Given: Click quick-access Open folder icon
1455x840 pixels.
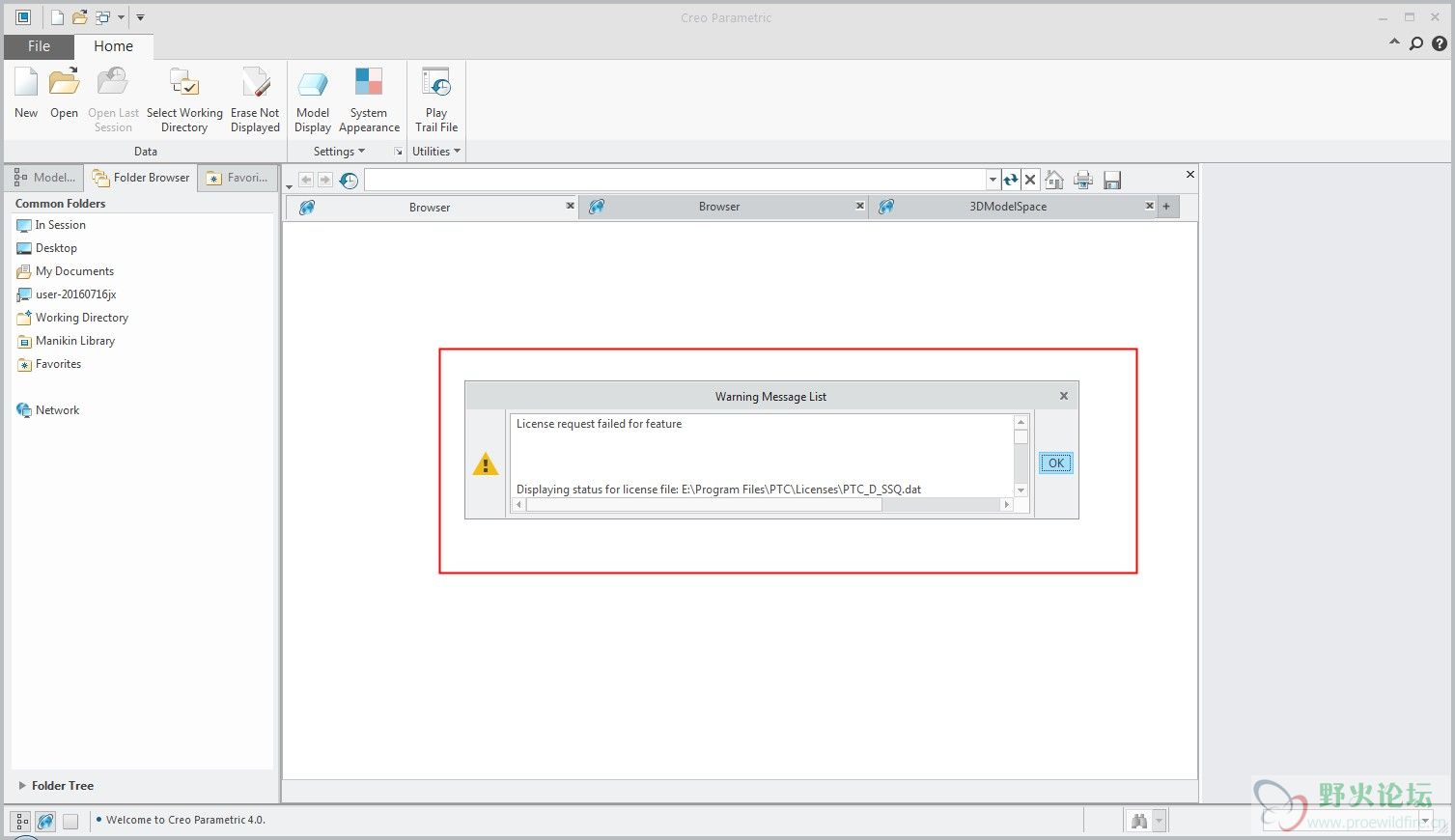Looking at the screenshot, I should pyautogui.click(x=79, y=17).
